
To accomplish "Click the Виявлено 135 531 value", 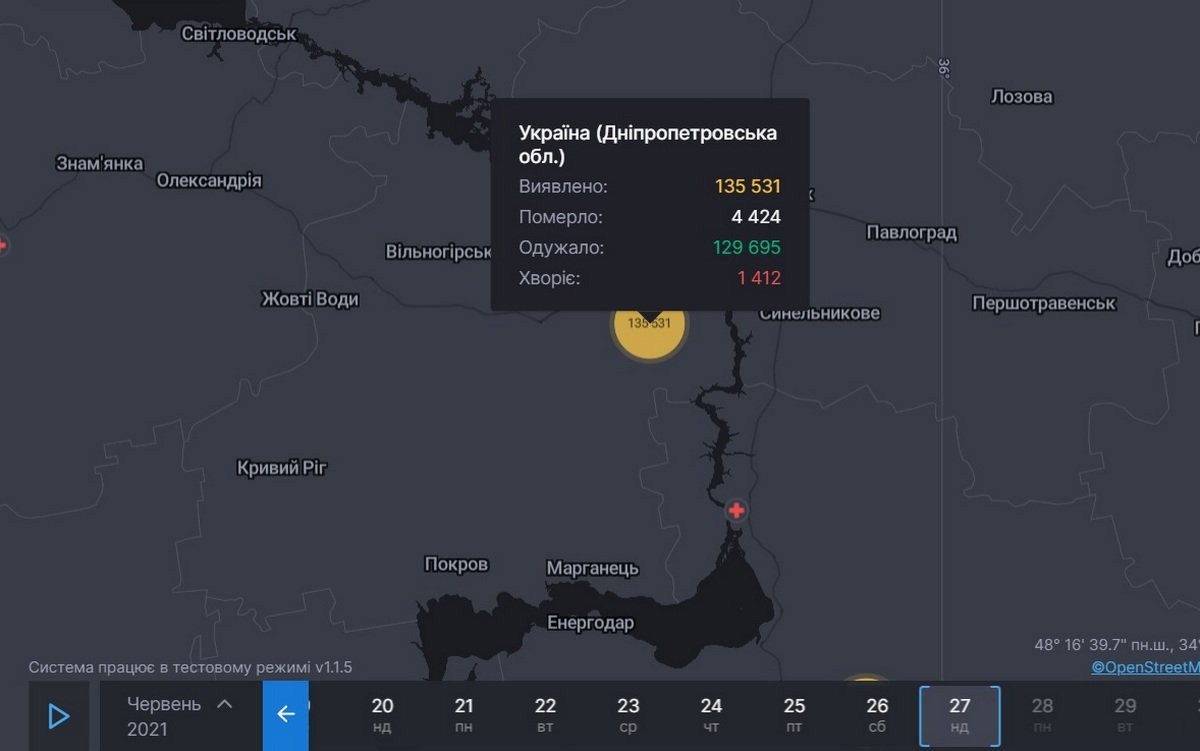I will [x=748, y=187].
